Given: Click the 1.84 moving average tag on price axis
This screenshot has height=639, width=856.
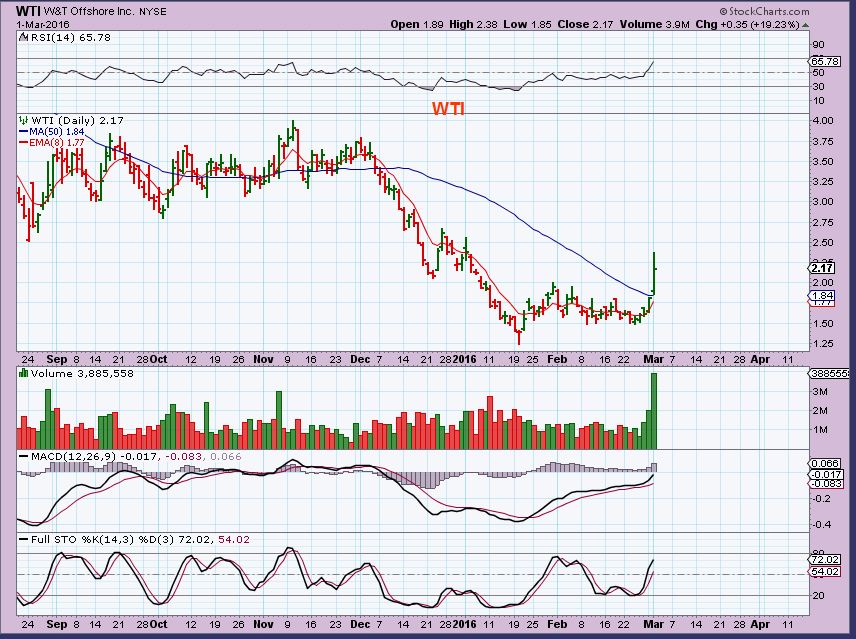Looking at the screenshot, I should coord(823,295).
